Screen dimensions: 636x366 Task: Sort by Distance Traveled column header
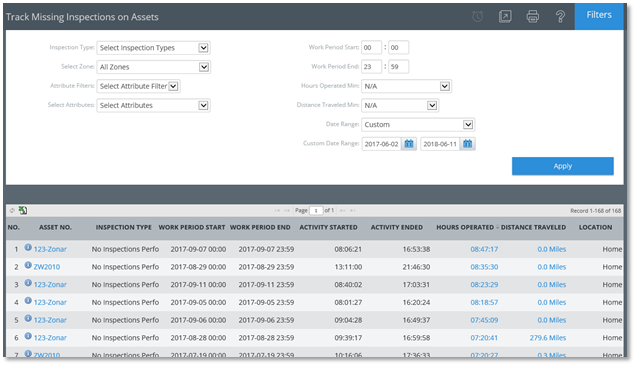coord(533,227)
